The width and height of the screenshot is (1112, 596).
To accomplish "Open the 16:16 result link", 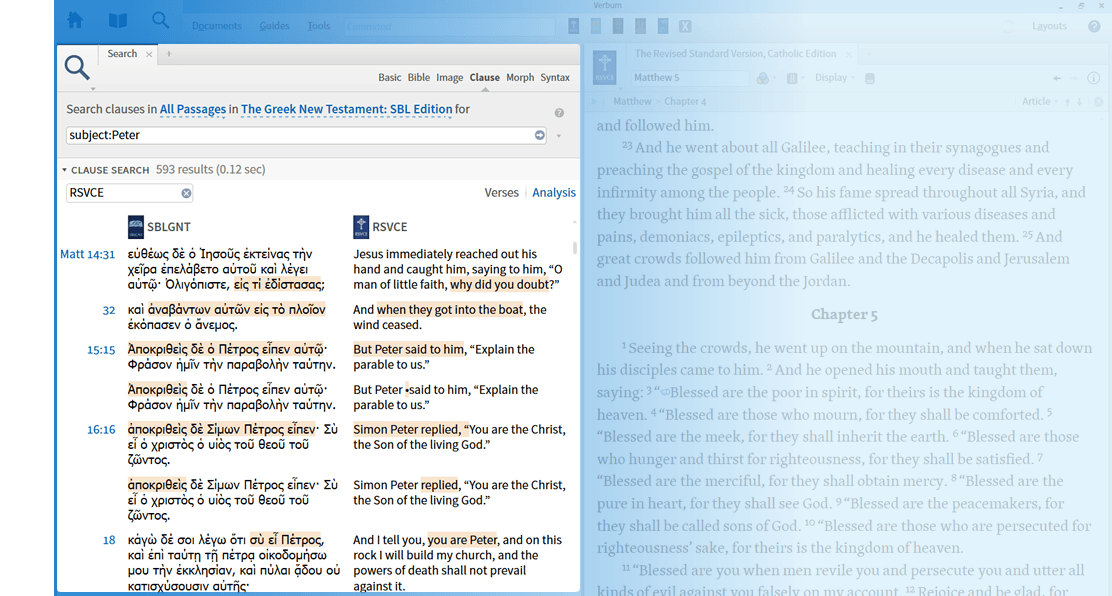I will [x=101, y=430].
